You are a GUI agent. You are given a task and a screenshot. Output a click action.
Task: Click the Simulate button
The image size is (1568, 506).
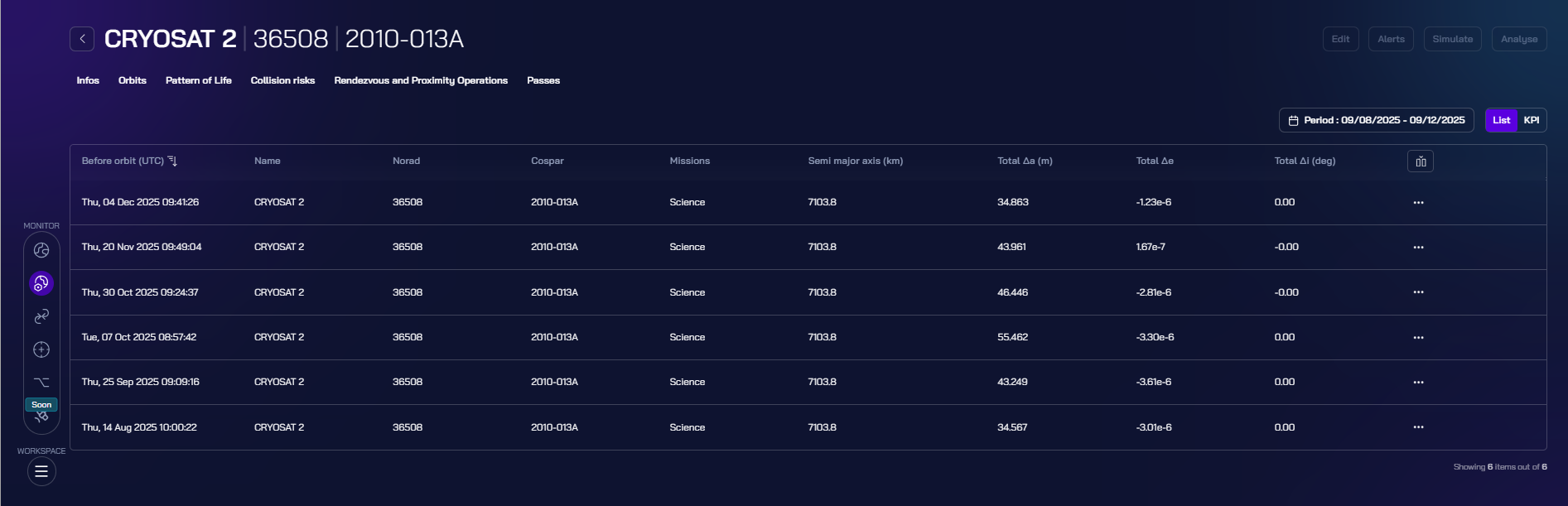[1453, 39]
